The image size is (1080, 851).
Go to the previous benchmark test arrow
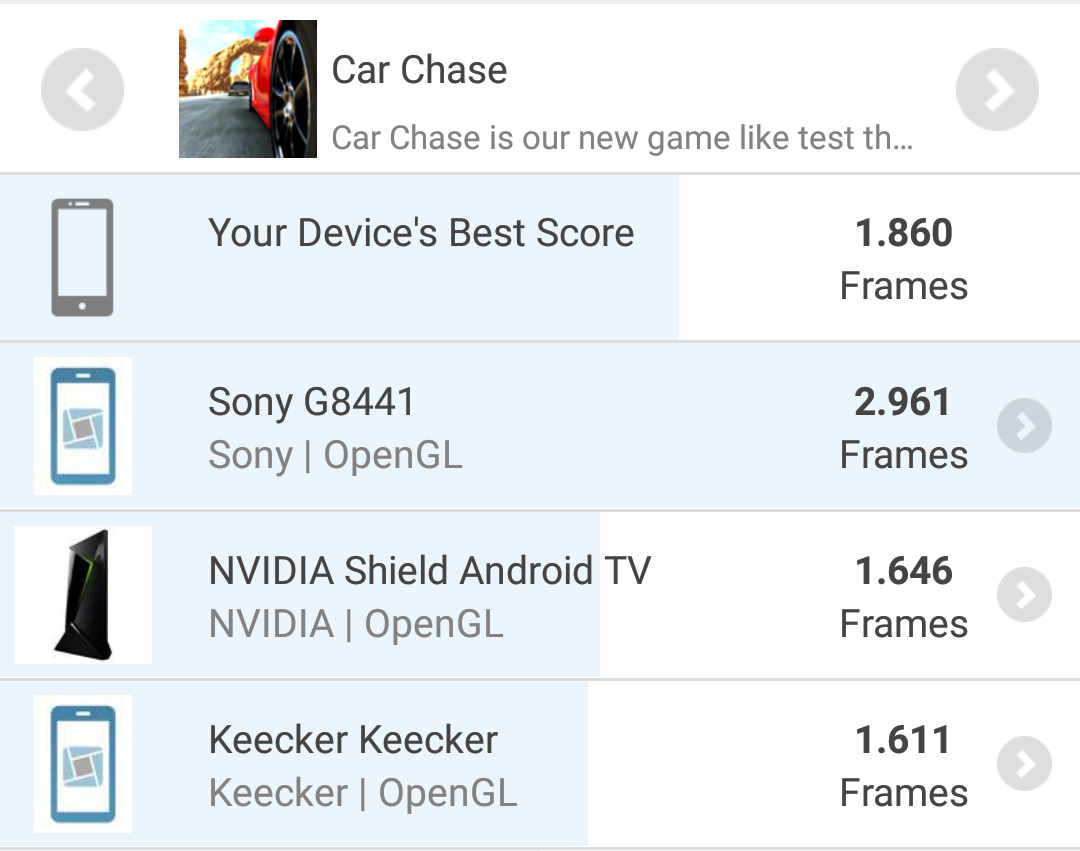coord(83,90)
